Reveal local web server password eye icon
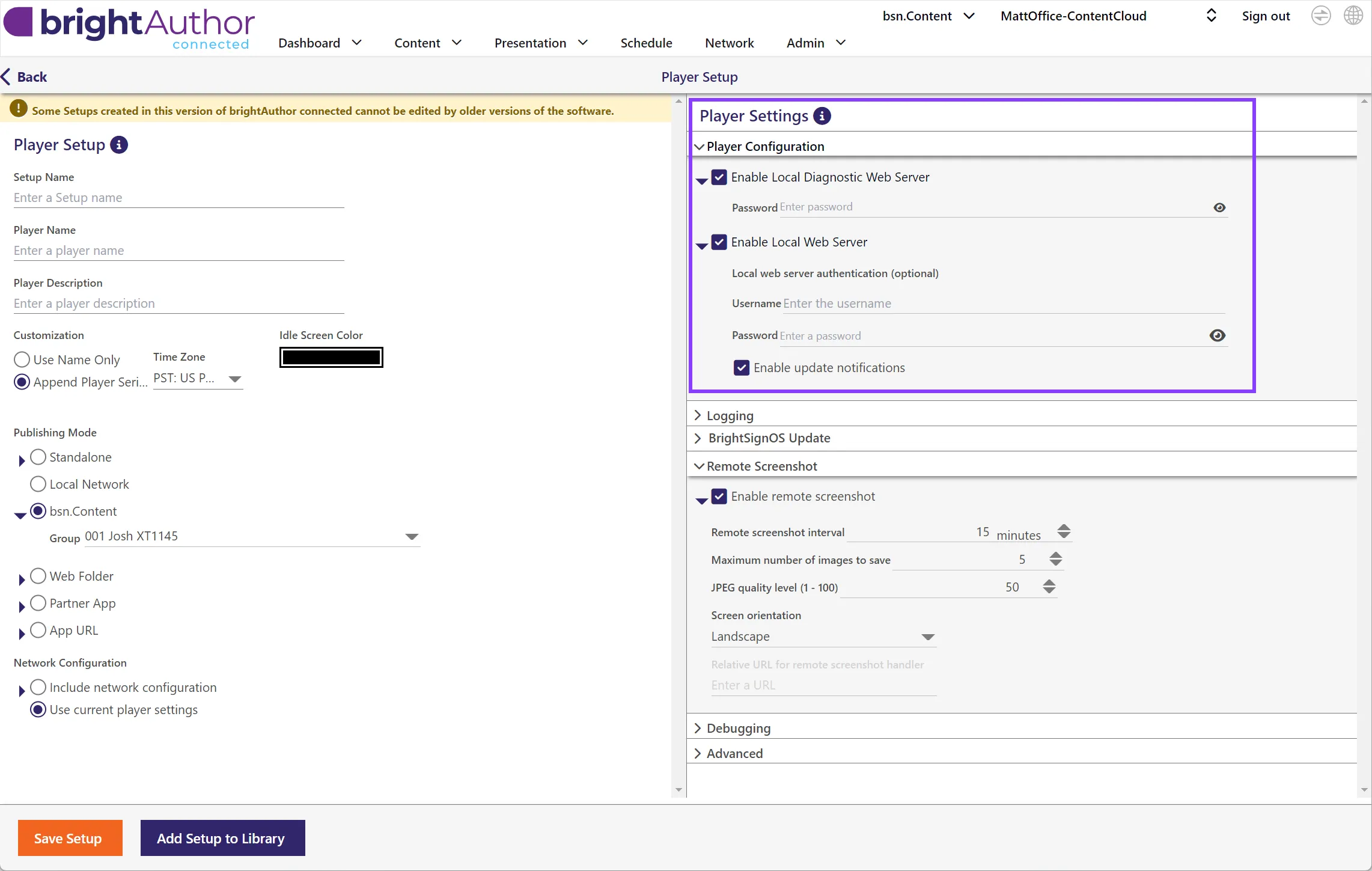The image size is (1372, 871). pyautogui.click(x=1218, y=335)
